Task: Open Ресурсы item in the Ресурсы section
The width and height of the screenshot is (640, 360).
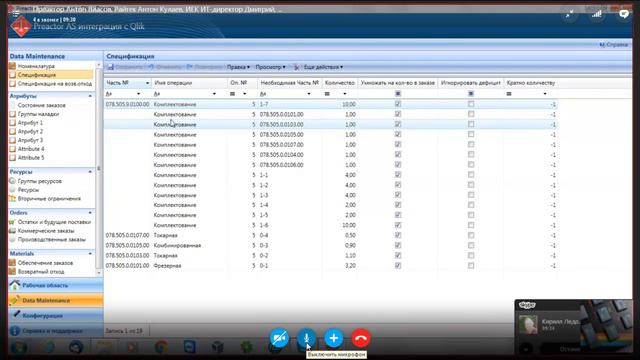Action: click(28, 190)
